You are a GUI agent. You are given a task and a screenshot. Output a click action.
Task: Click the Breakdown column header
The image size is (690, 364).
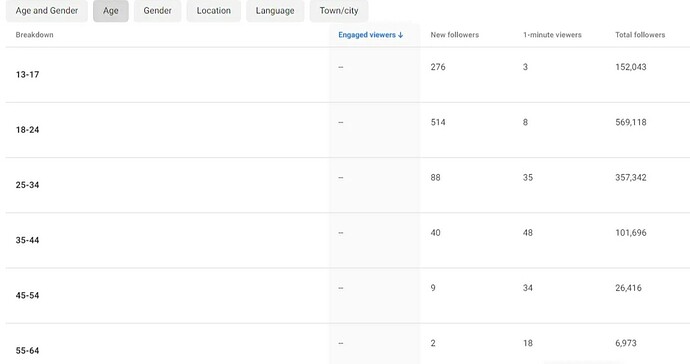tap(34, 35)
